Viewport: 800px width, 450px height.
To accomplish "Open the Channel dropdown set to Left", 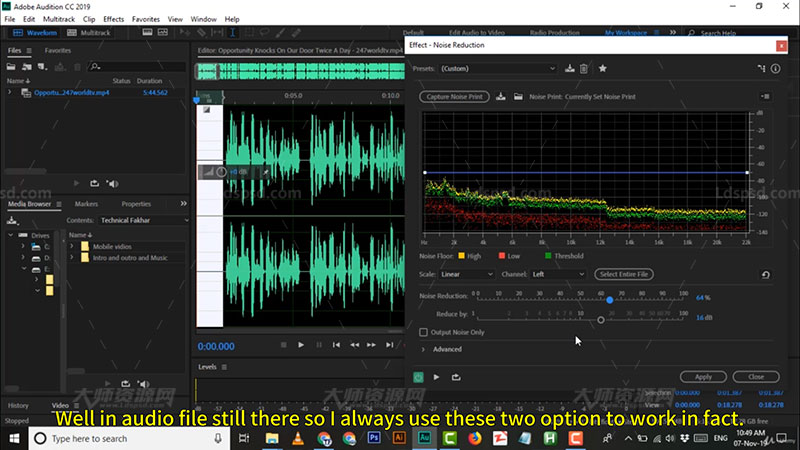I will (558, 274).
